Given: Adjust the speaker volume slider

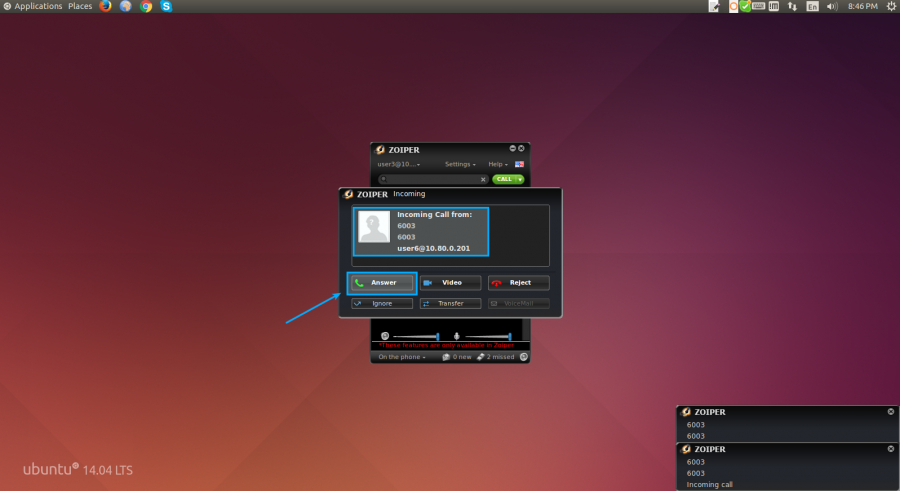Looking at the screenshot, I should click(416, 337).
